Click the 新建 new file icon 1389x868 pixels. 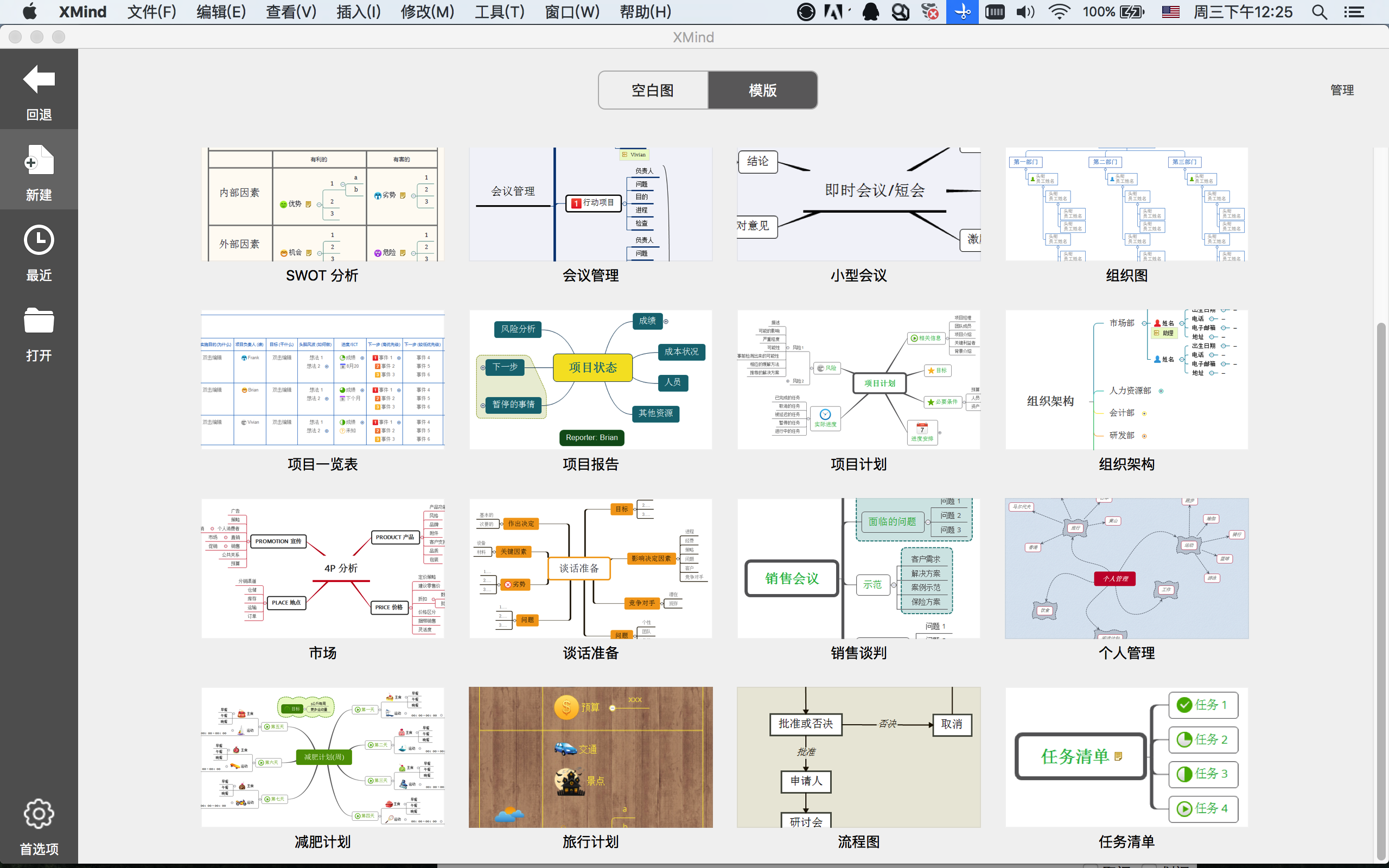point(39,160)
